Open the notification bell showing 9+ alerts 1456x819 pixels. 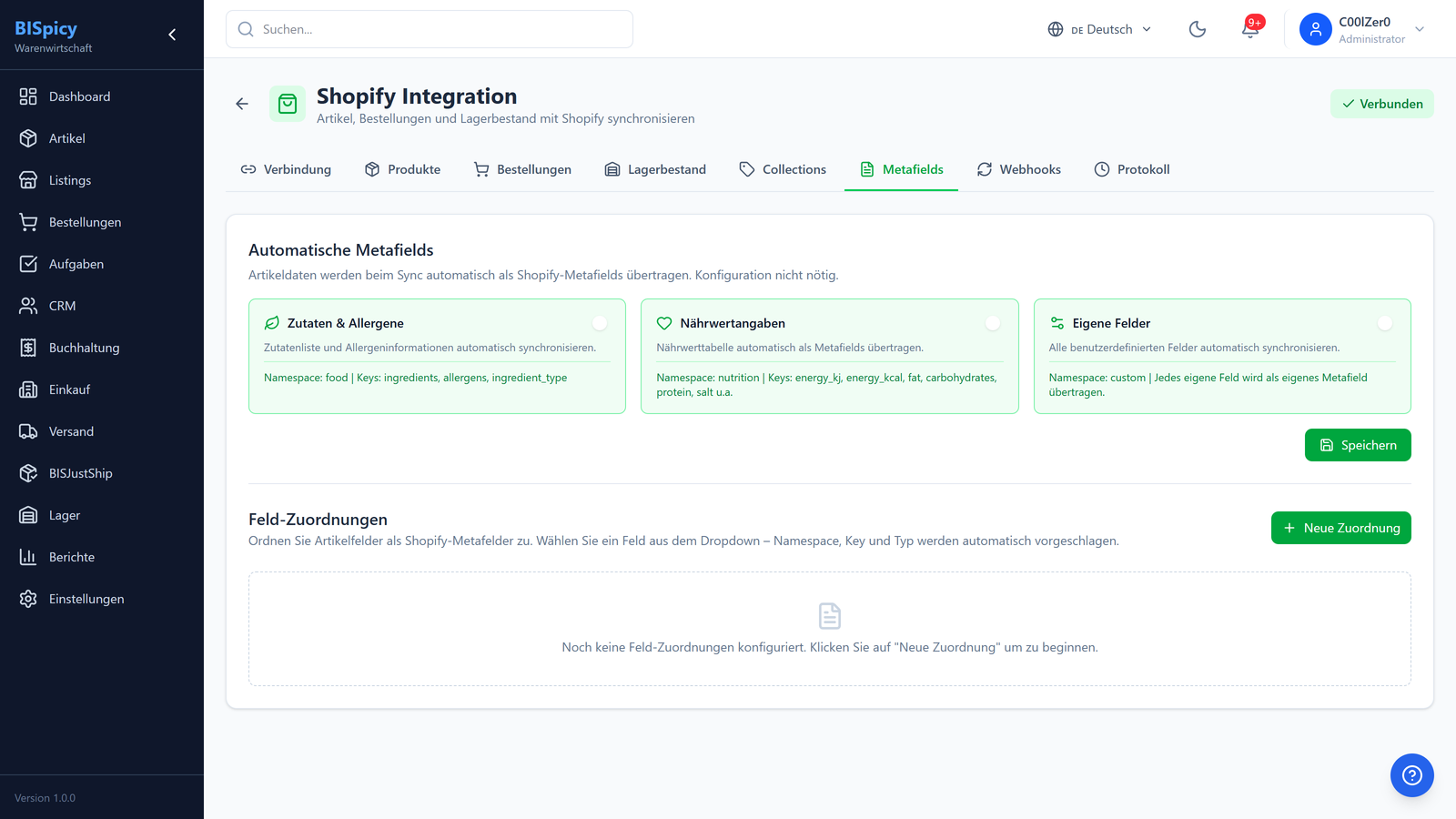(1249, 29)
